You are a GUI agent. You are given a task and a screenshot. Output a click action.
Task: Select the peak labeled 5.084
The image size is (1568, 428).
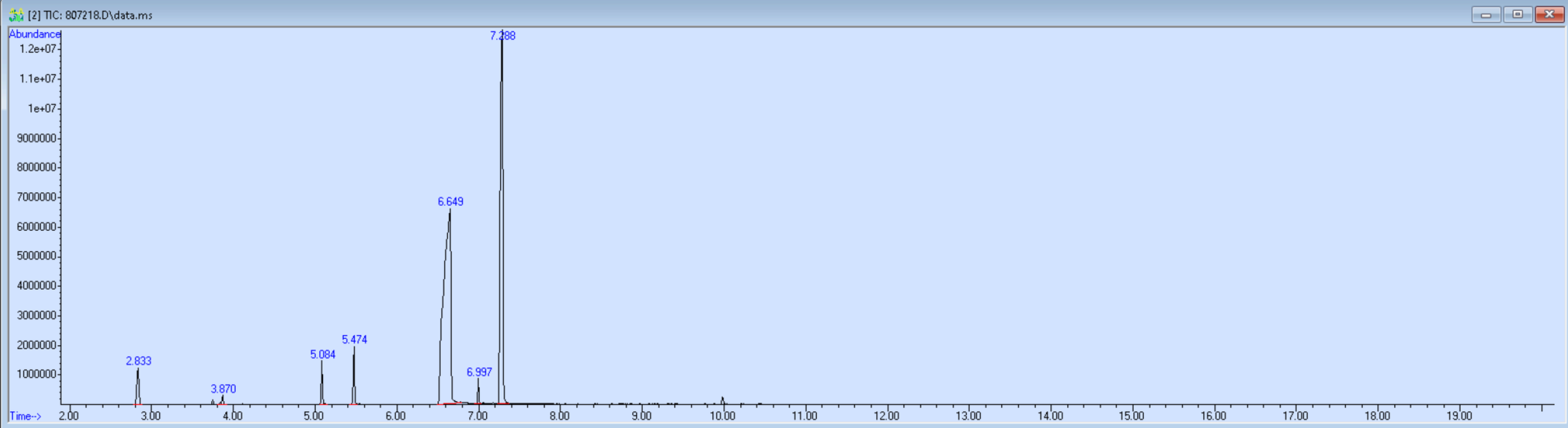click(322, 355)
